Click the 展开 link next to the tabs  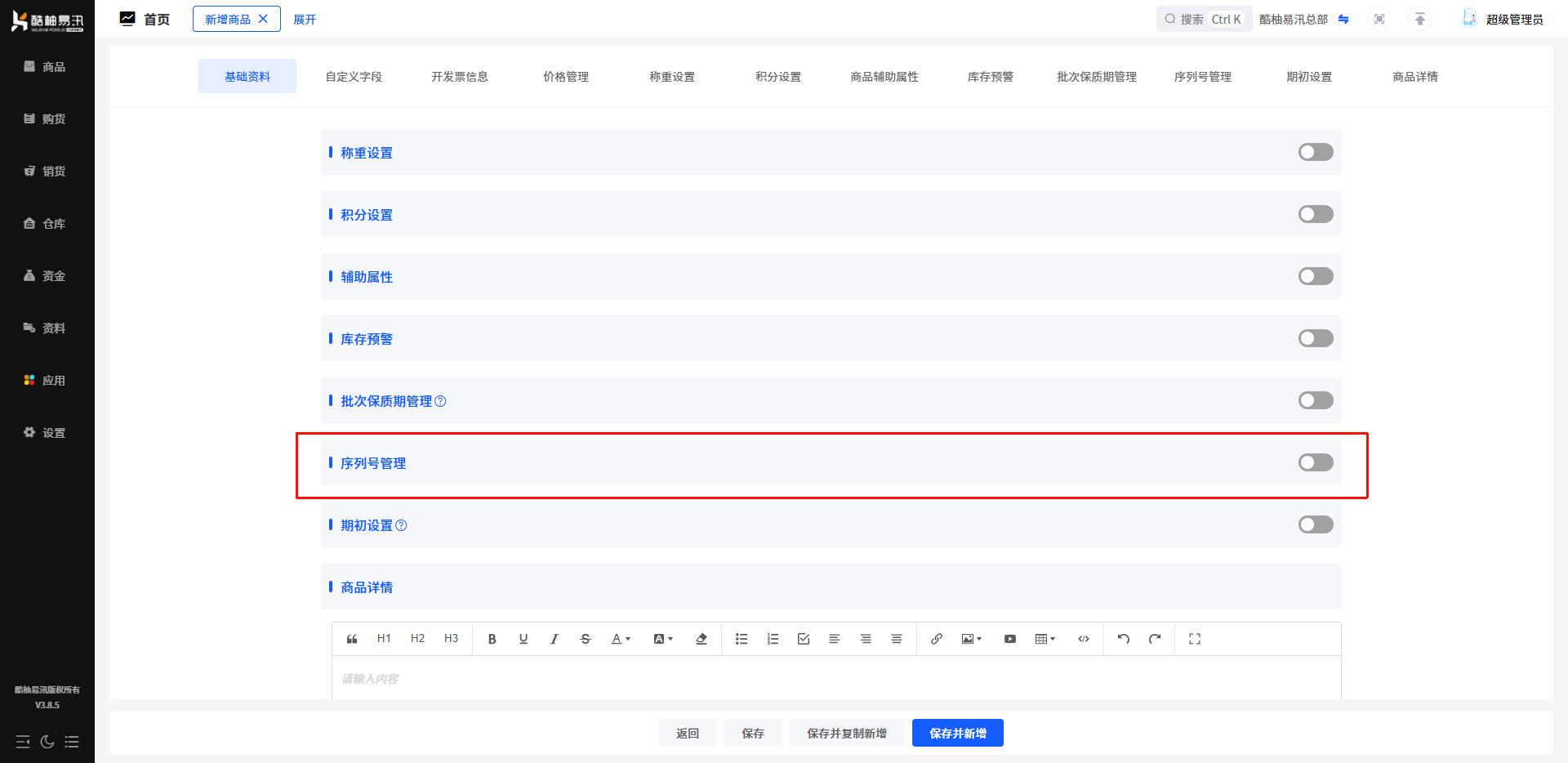point(305,20)
